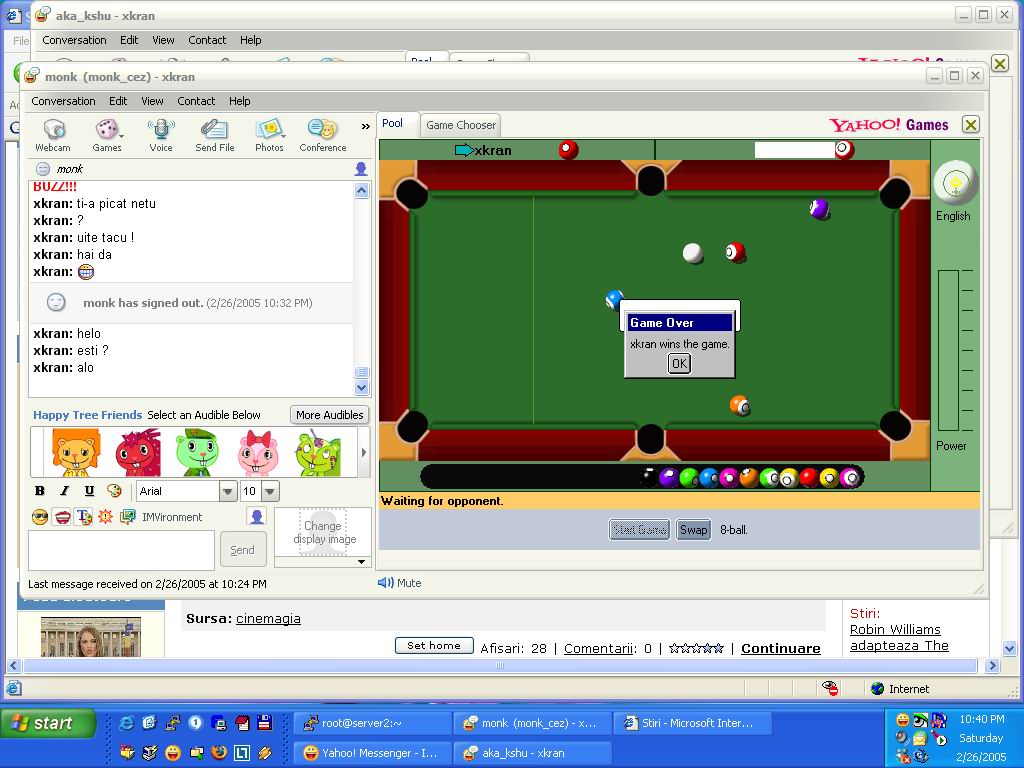This screenshot has width=1024, height=768.
Task: Show more audibles with the right arrow
Action: point(364,452)
